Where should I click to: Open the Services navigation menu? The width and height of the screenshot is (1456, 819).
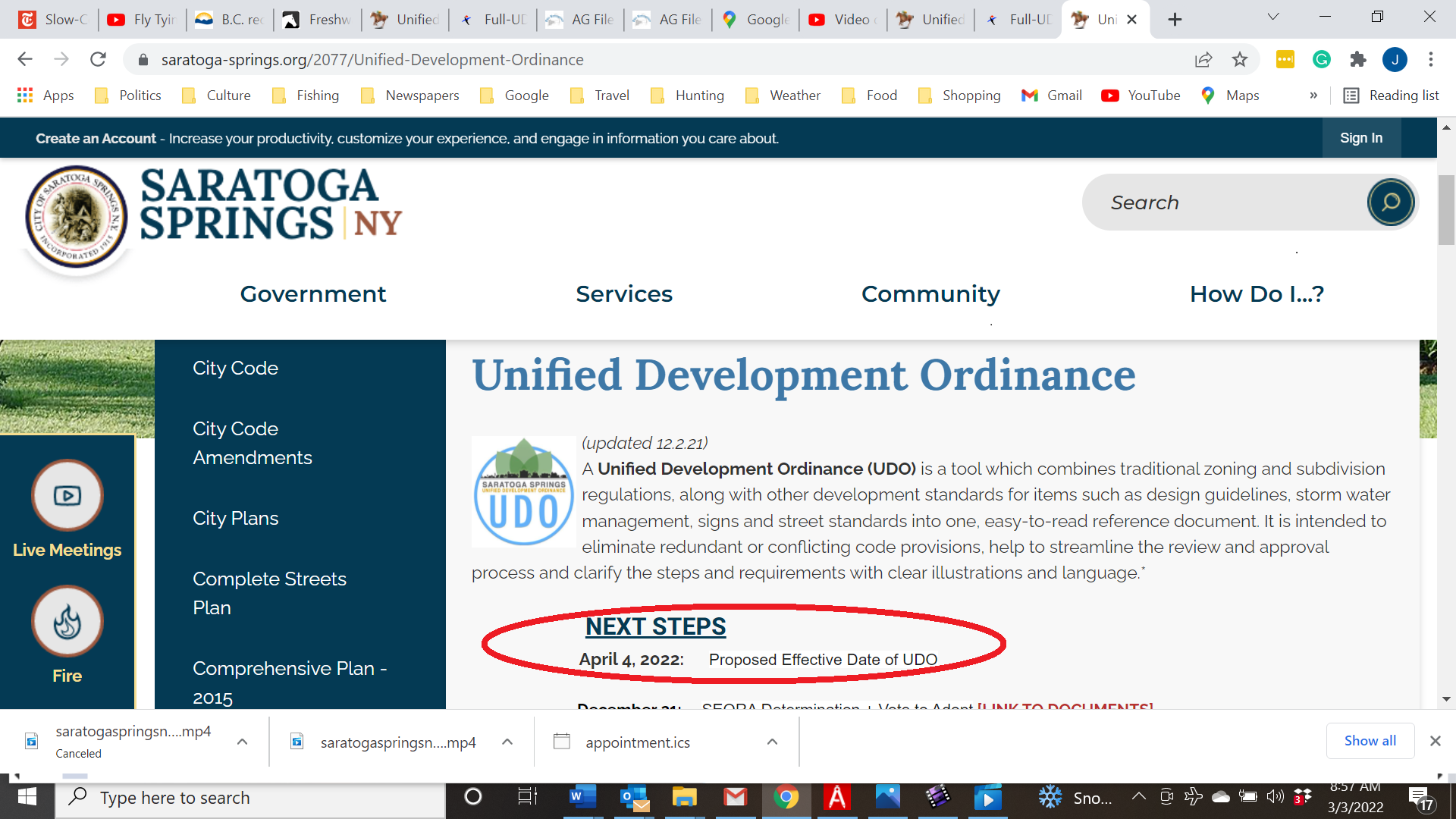coord(623,294)
